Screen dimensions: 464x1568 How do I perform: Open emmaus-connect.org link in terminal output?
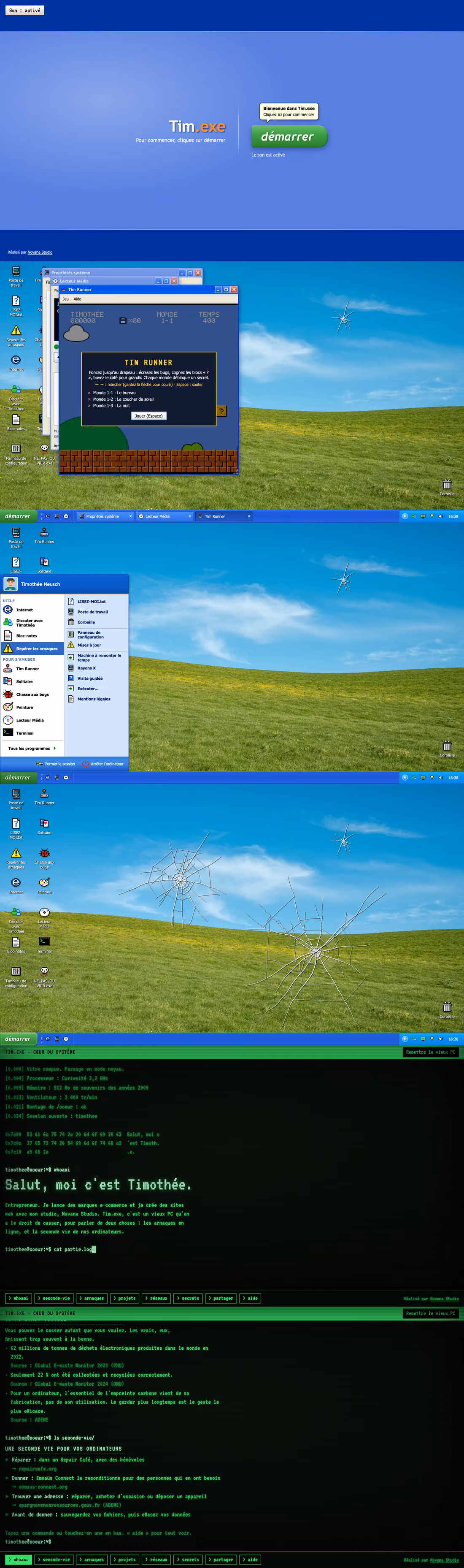click(x=43, y=1487)
